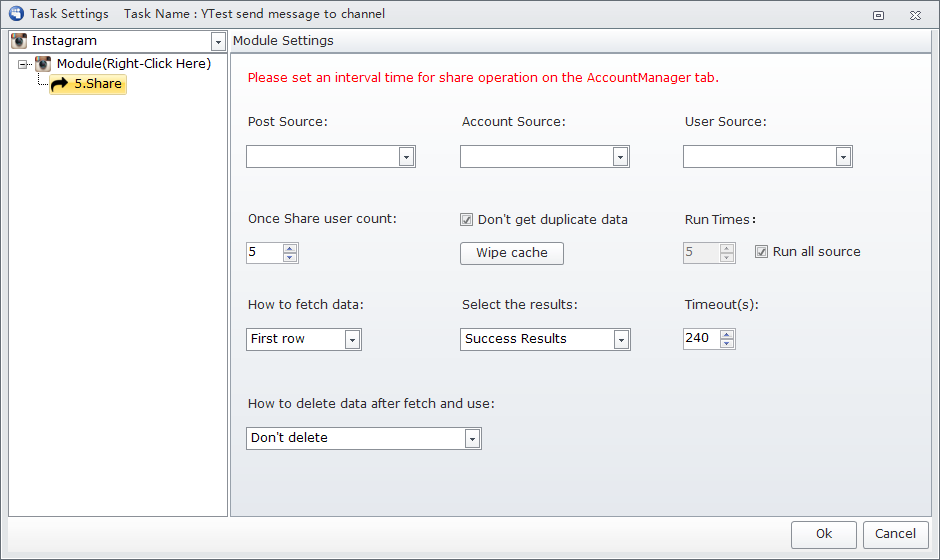Open the Success Results dropdown

click(621, 340)
